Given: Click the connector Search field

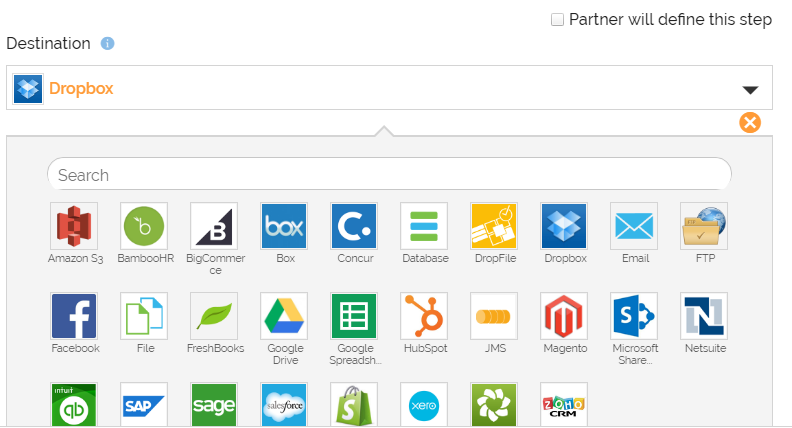Looking at the screenshot, I should coord(389,175).
